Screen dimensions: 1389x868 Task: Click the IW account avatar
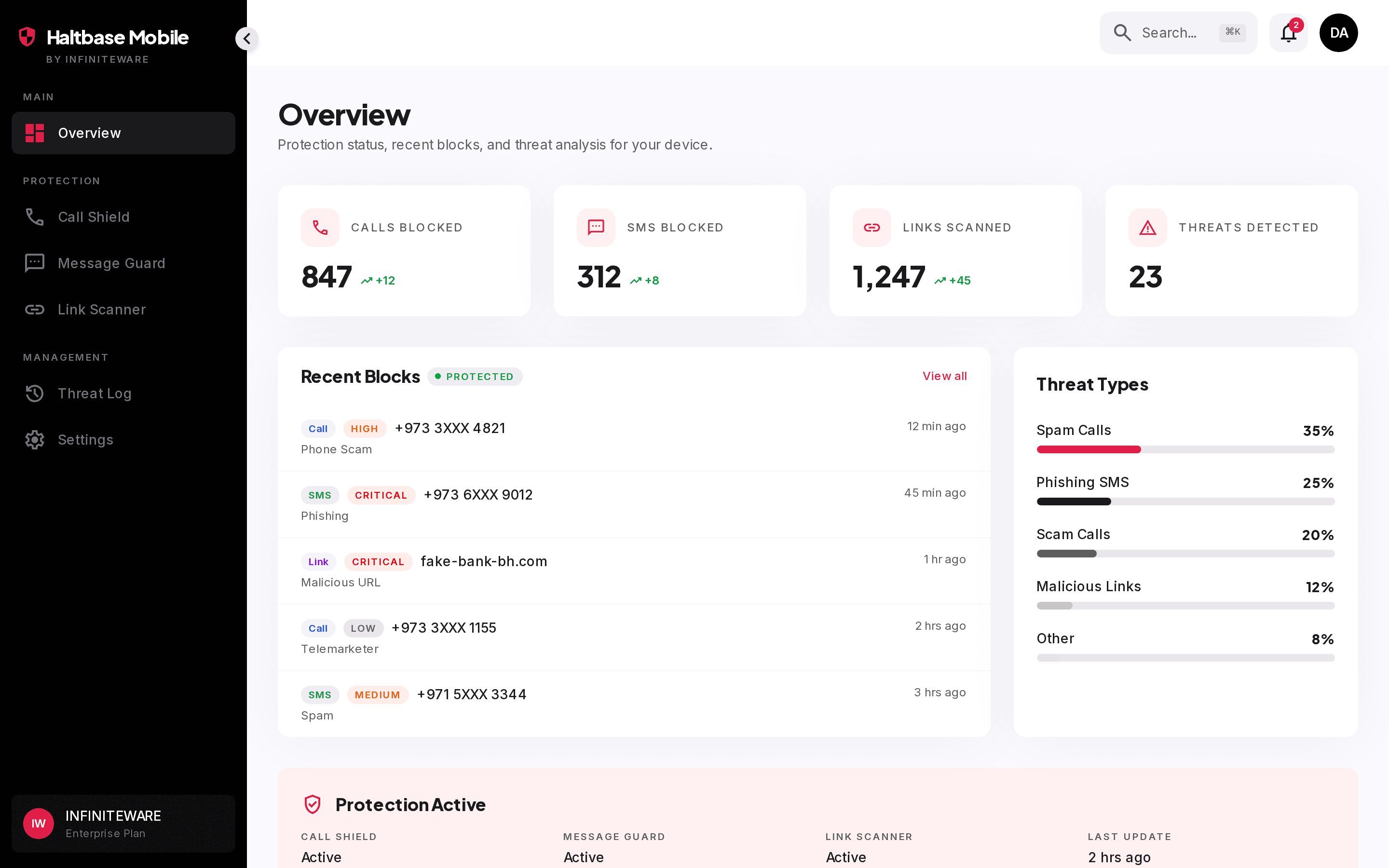pyautogui.click(x=39, y=823)
